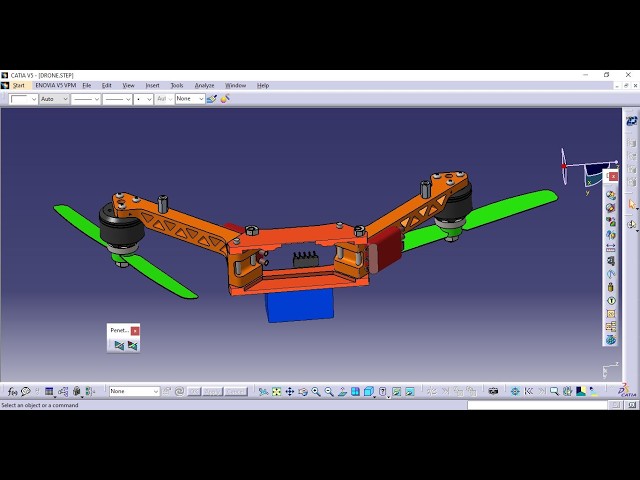
Task: Click the Zoom In magnifier
Action: pos(316,391)
